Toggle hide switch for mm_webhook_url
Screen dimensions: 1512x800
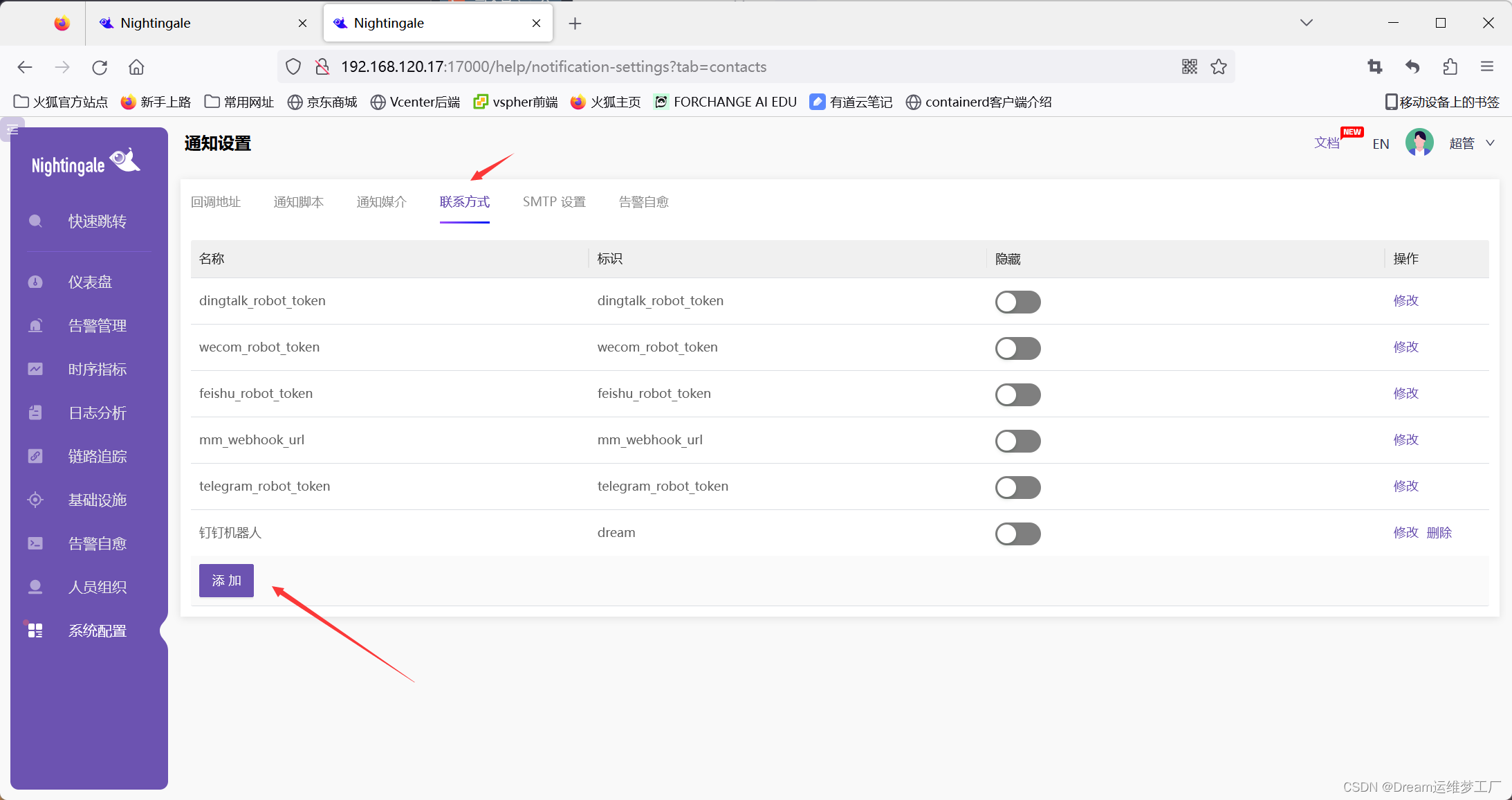pos(1017,441)
